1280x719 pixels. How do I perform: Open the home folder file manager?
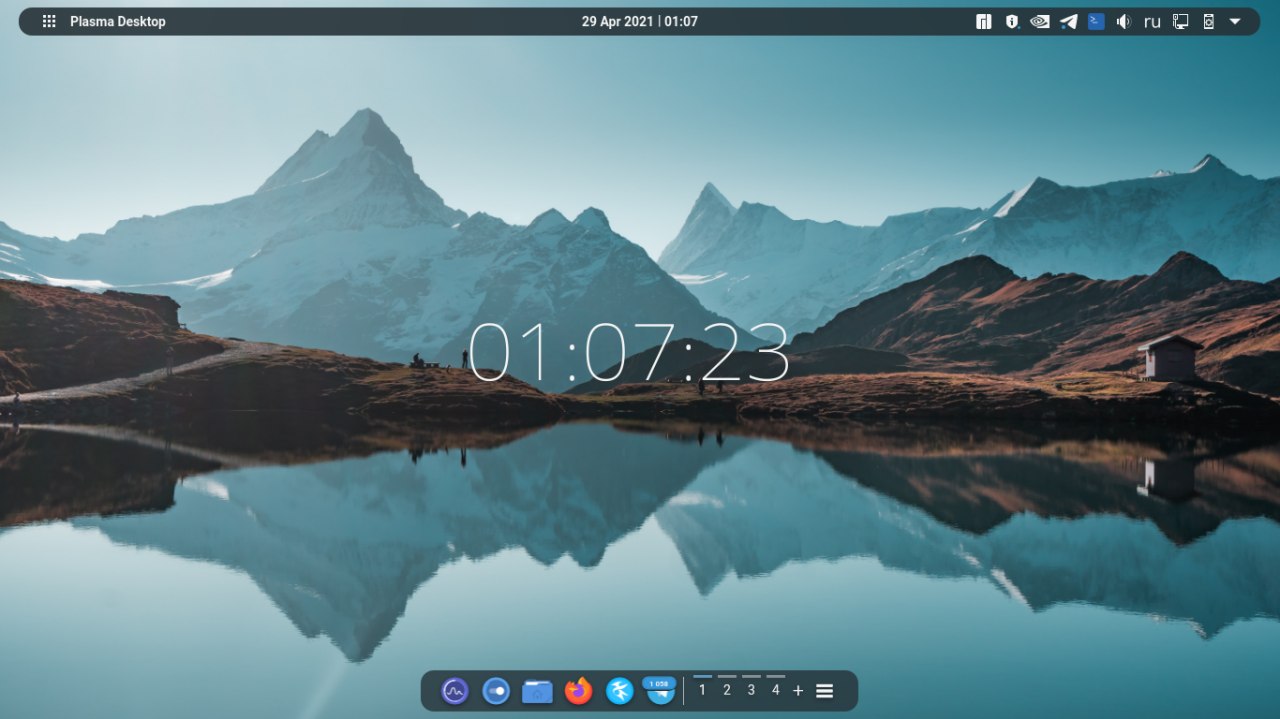[x=537, y=691]
